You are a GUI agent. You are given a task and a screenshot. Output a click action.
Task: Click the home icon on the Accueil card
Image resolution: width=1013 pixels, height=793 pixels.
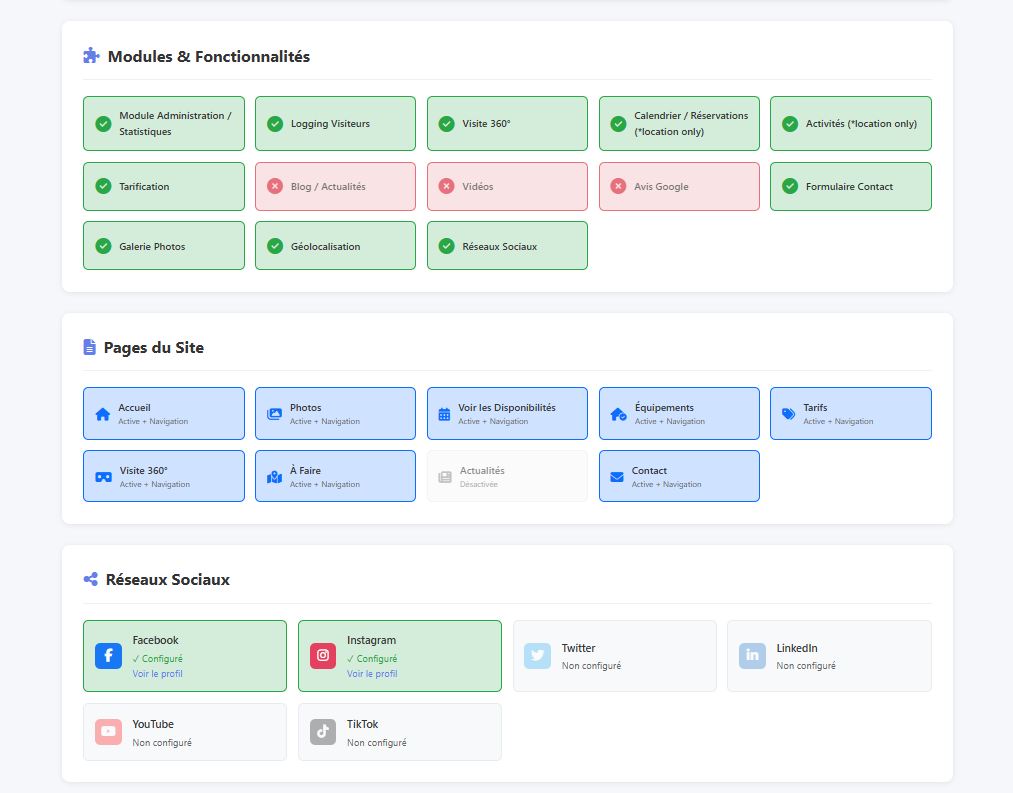(101, 413)
